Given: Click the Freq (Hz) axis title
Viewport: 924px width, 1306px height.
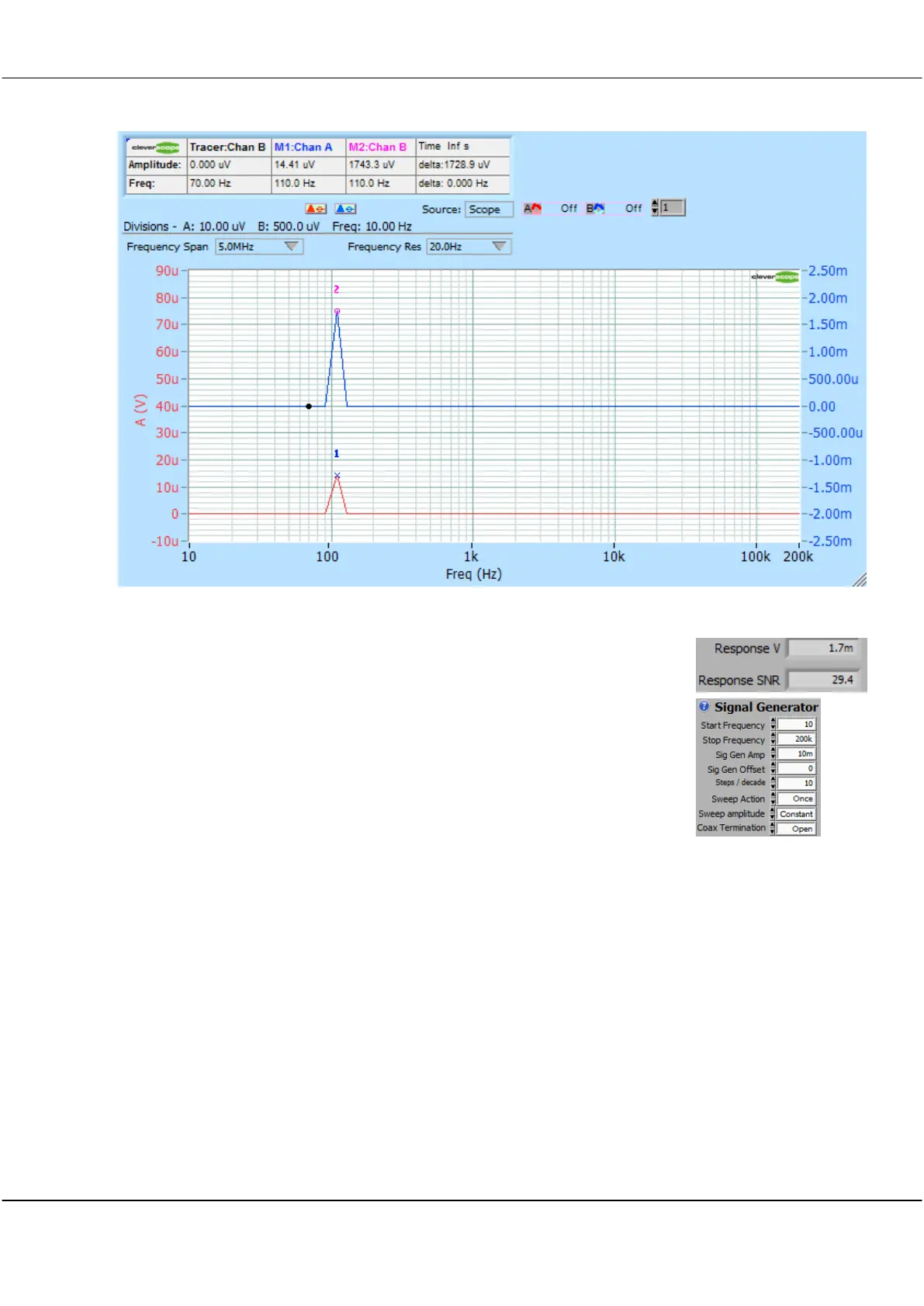Looking at the screenshot, I should (474, 574).
